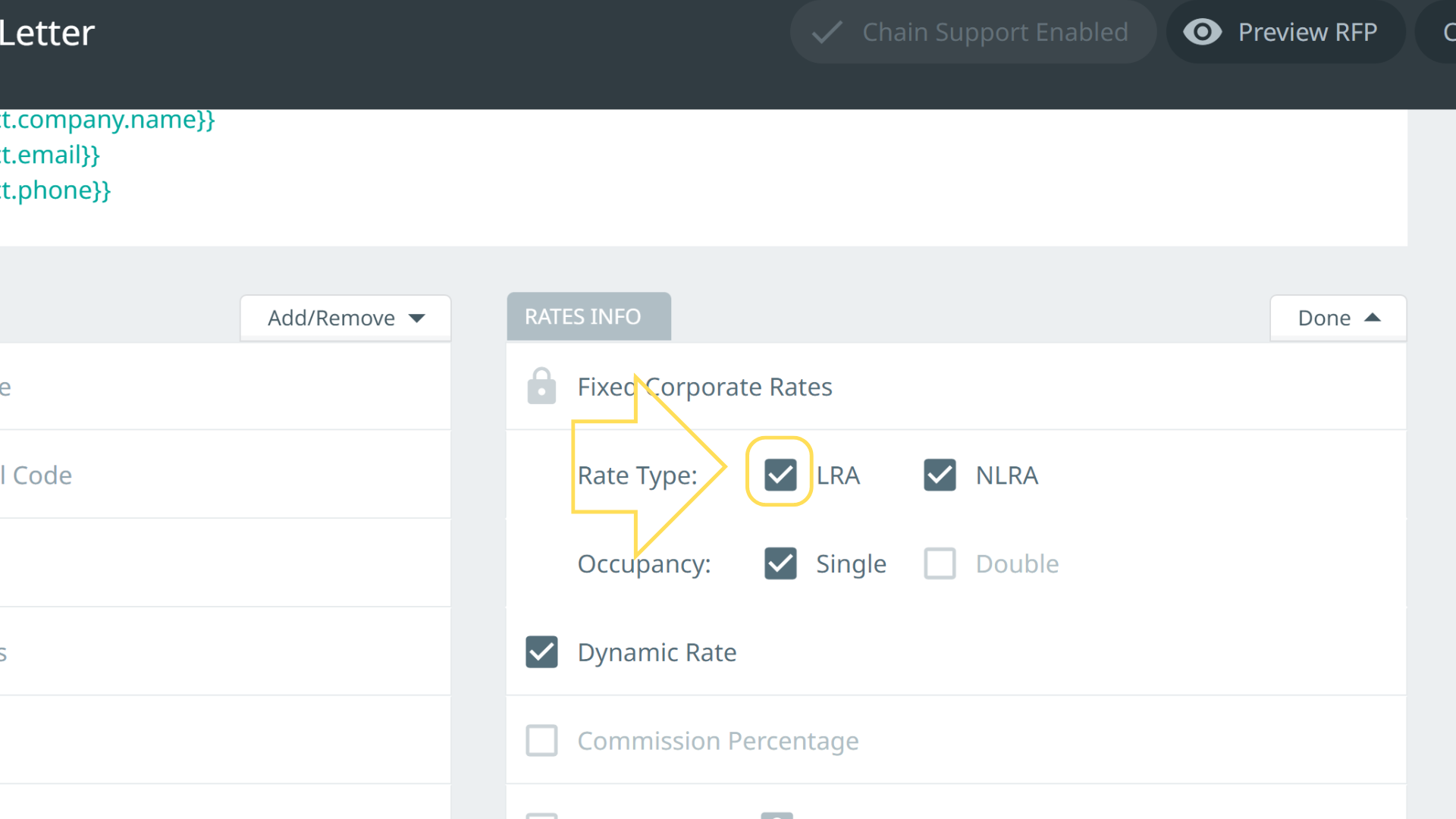The height and width of the screenshot is (819, 1456).
Task: Click the phone placeholder in the letter
Action: 55,190
